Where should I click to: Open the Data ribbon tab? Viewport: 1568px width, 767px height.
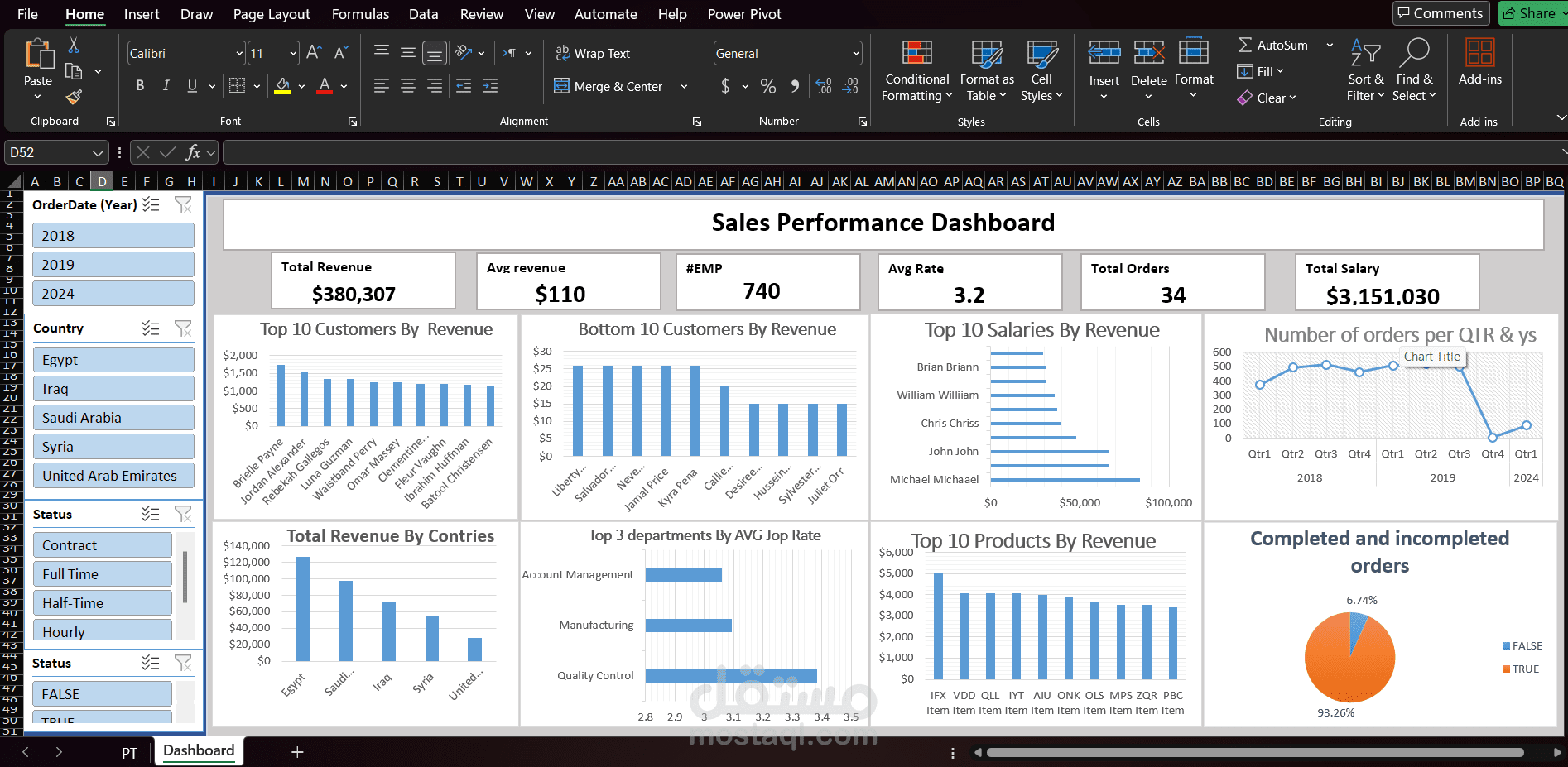click(x=423, y=14)
